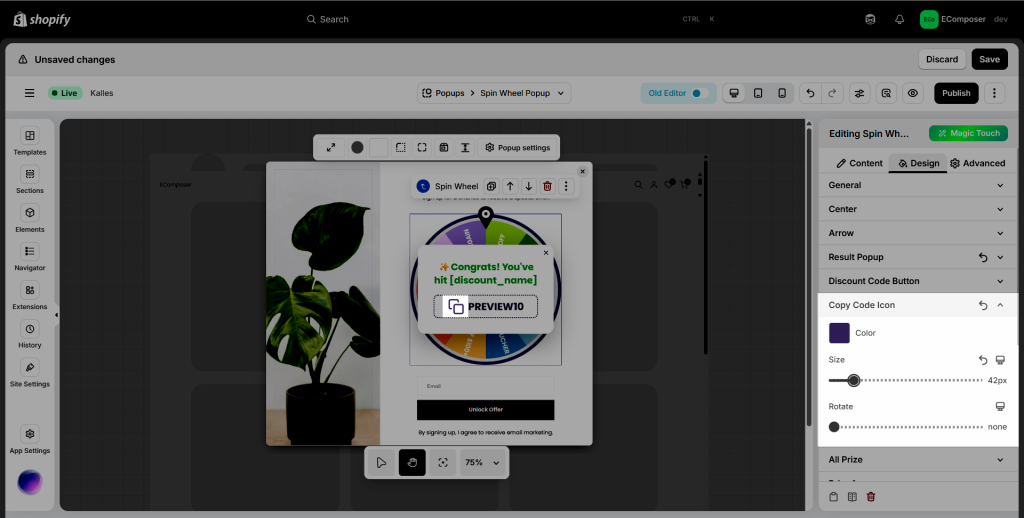1024x518 pixels.
Task: Toggle the Old Editor switch
Action: click(x=701, y=93)
